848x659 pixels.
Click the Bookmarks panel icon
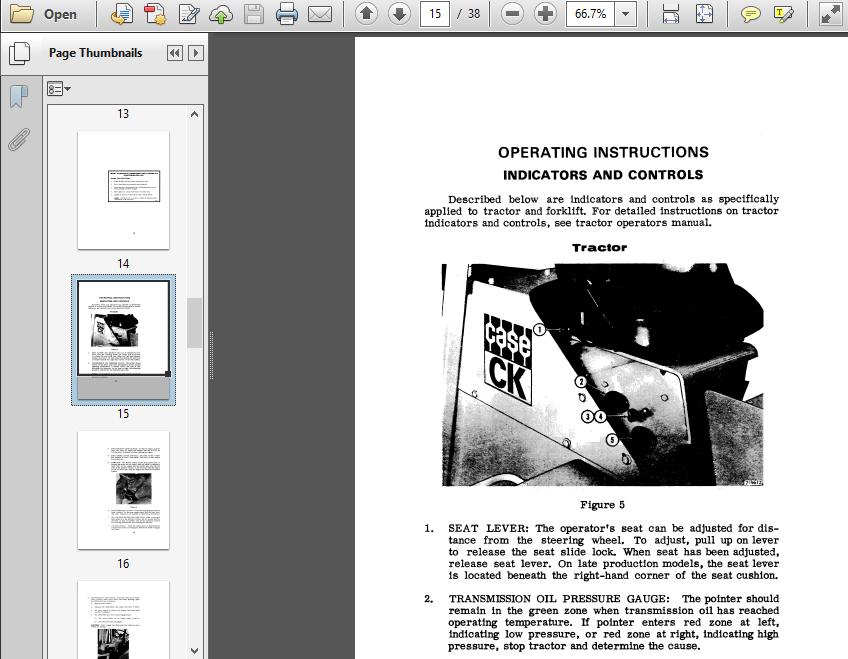19,96
